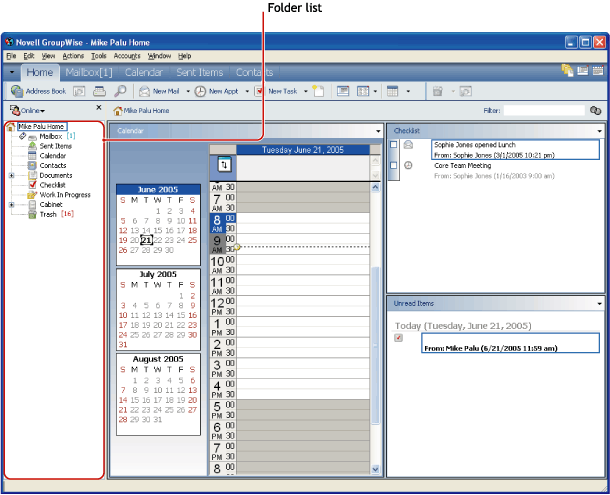Create a New Mail message
This screenshot has width=610, height=495.
click(x=160, y=91)
